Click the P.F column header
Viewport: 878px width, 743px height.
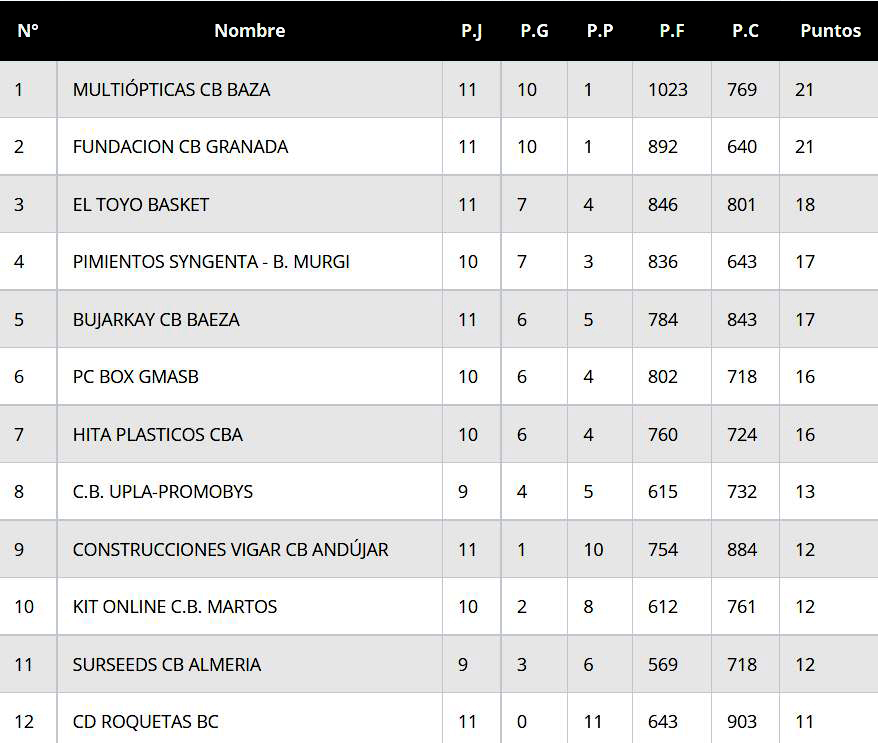[x=672, y=31]
